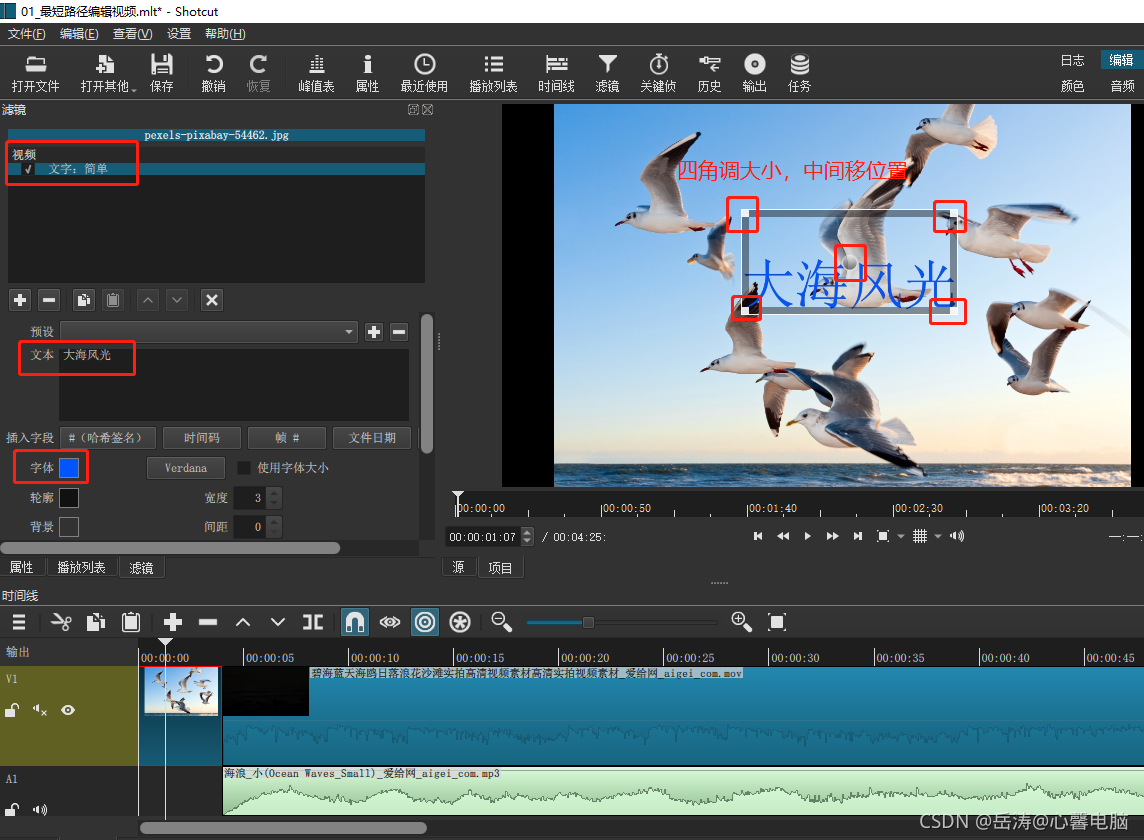
Task: Toggle mute on V1 track
Action: pos(39,710)
